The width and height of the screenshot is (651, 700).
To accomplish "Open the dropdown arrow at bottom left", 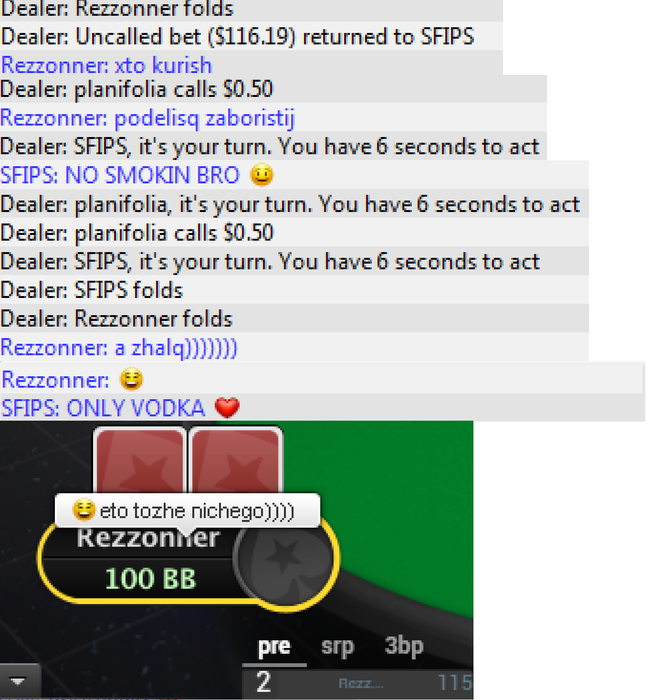I will coord(20,681).
